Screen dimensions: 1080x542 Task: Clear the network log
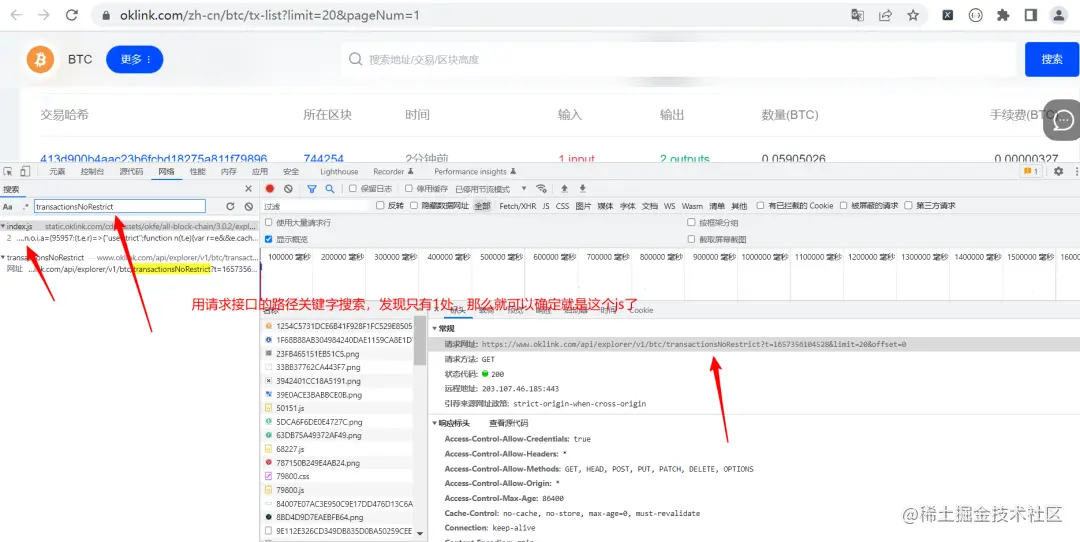point(289,189)
